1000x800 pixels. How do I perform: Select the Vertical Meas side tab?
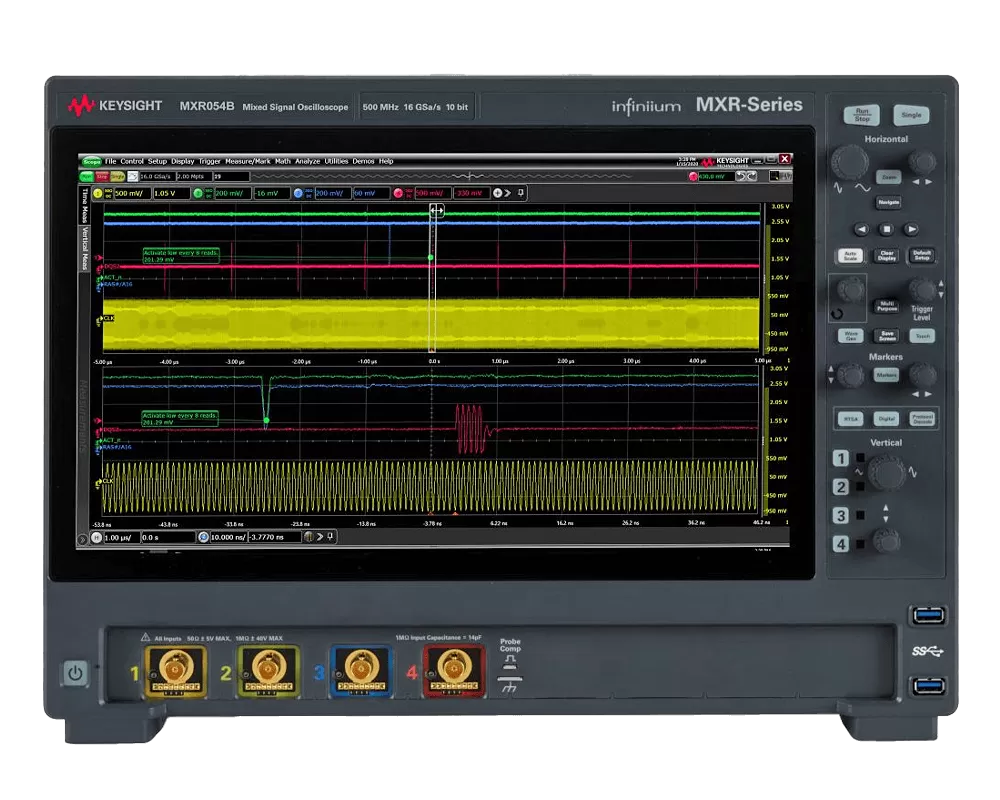[84, 248]
